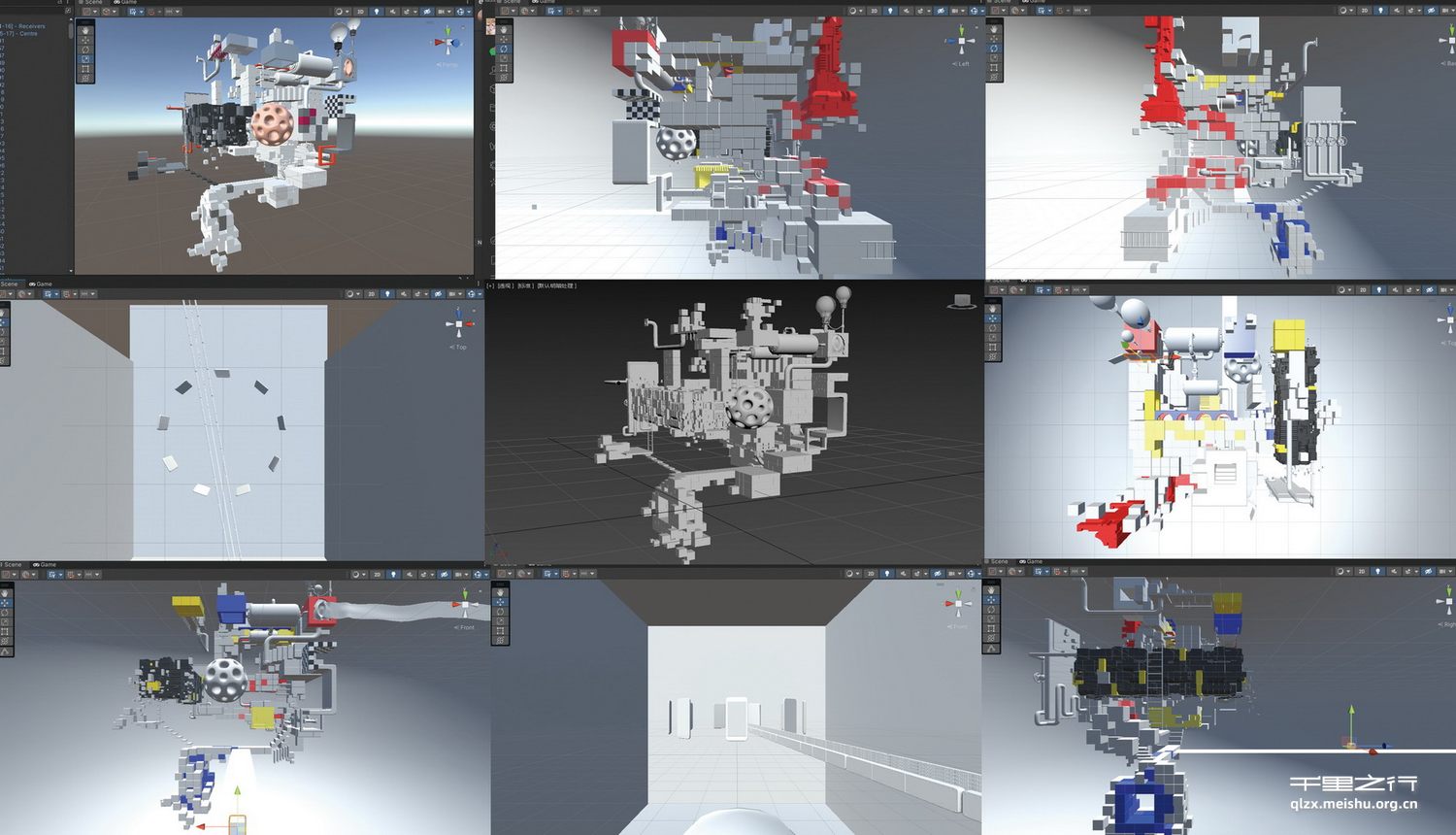Toggle 2D mode in Front-view scene toolbar
This screenshot has width=1456, height=835.
(377, 574)
